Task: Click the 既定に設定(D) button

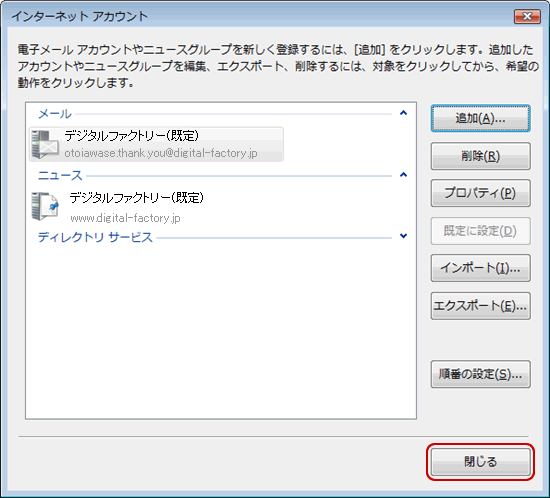Action: tap(481, 231)
